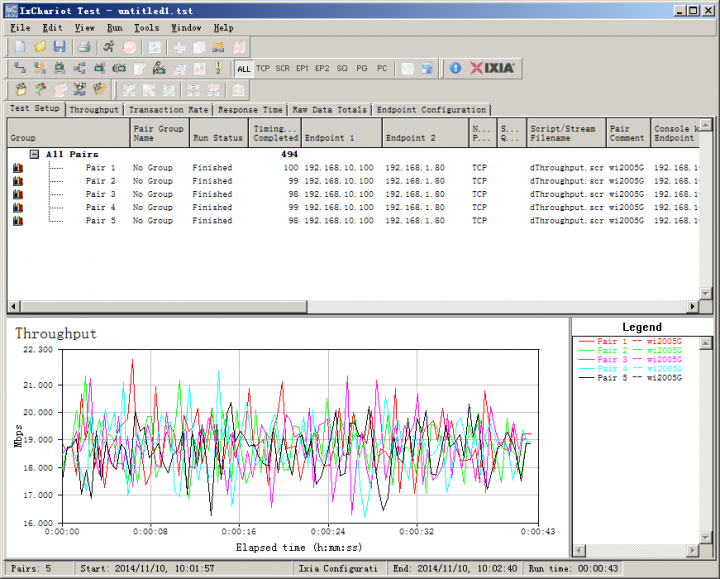Image resolution: width=720 pixels, height=579 pixels.
Task: Toggle the SQ view filter
Action: coord(342,68)
